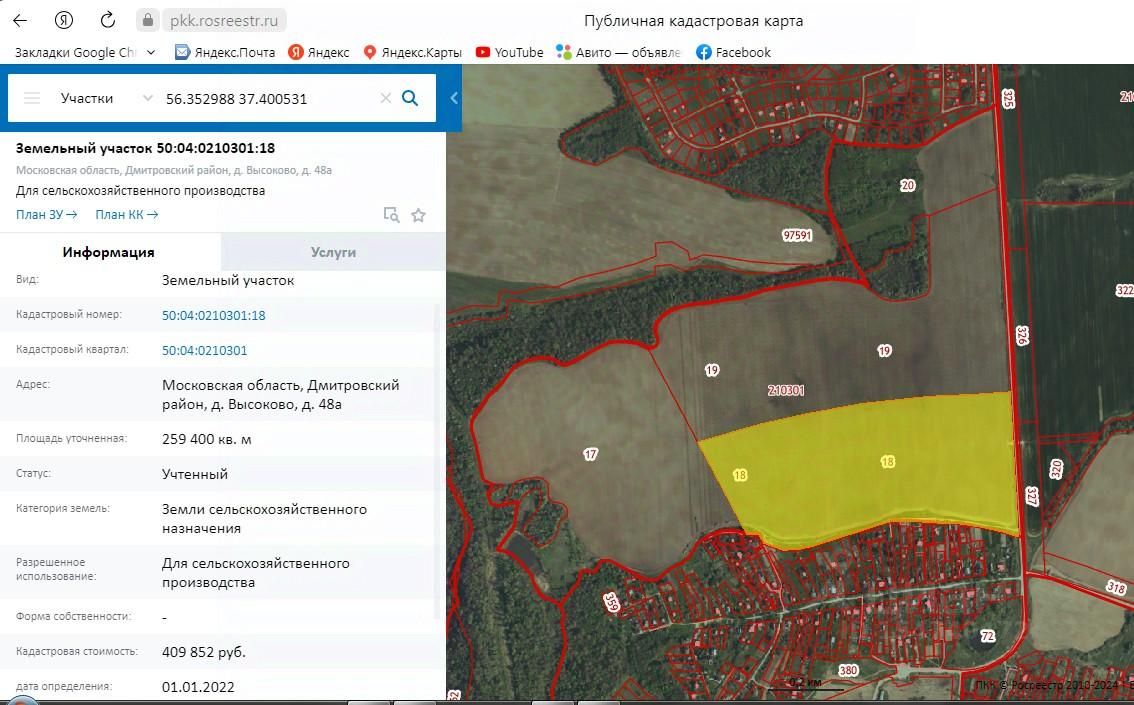This screenshot has height=705, width=1134.
Task: Open the Авито bookmark
Action: [618, 52]
